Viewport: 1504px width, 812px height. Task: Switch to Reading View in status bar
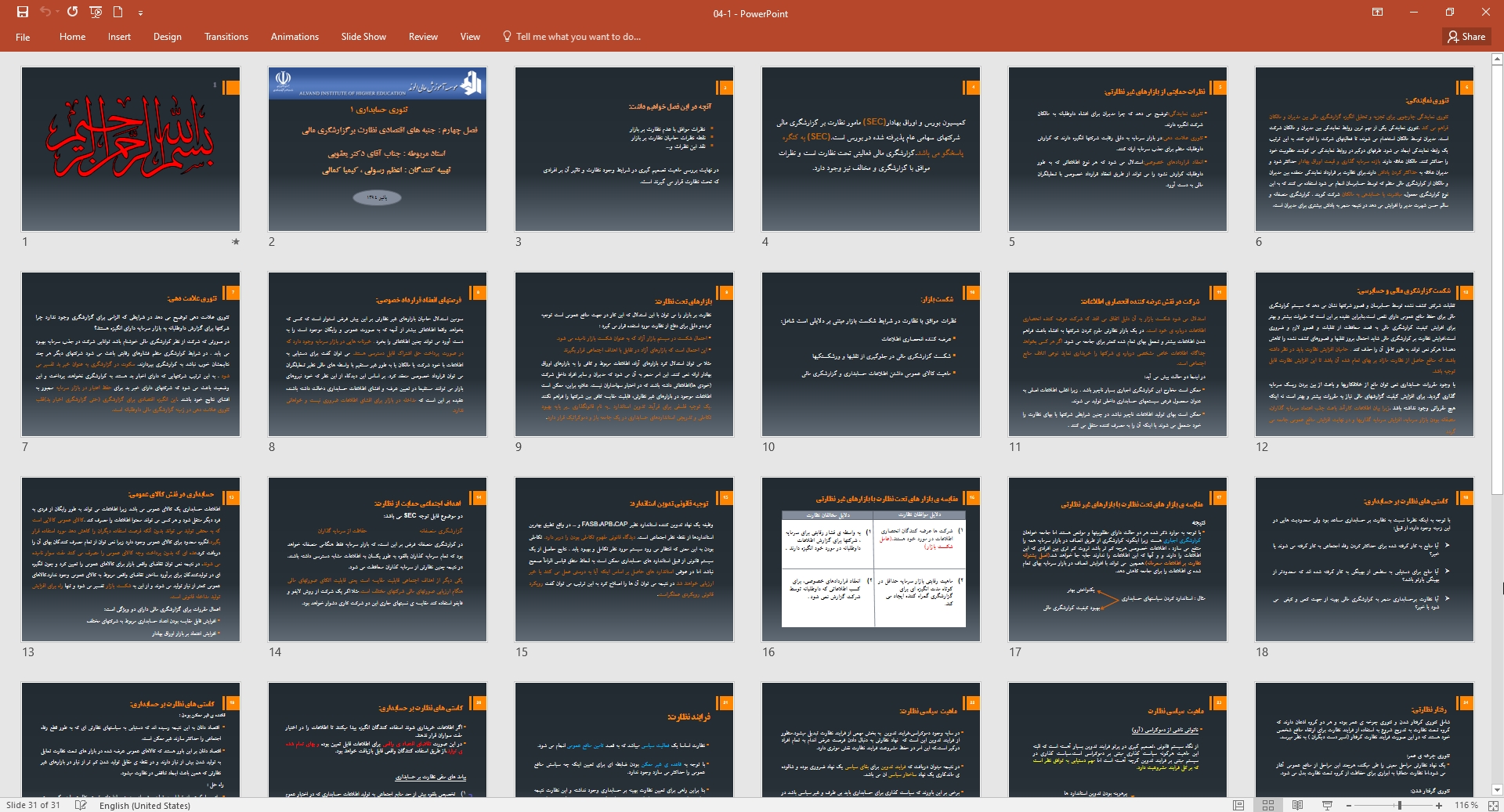(x=1297, y=805)
